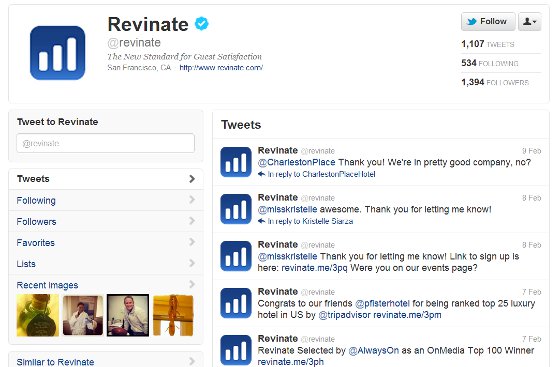This screenshot has width=560, height=367.
Task: Open the user actions dropdown beside Follow
Action: tap(530, 21)
